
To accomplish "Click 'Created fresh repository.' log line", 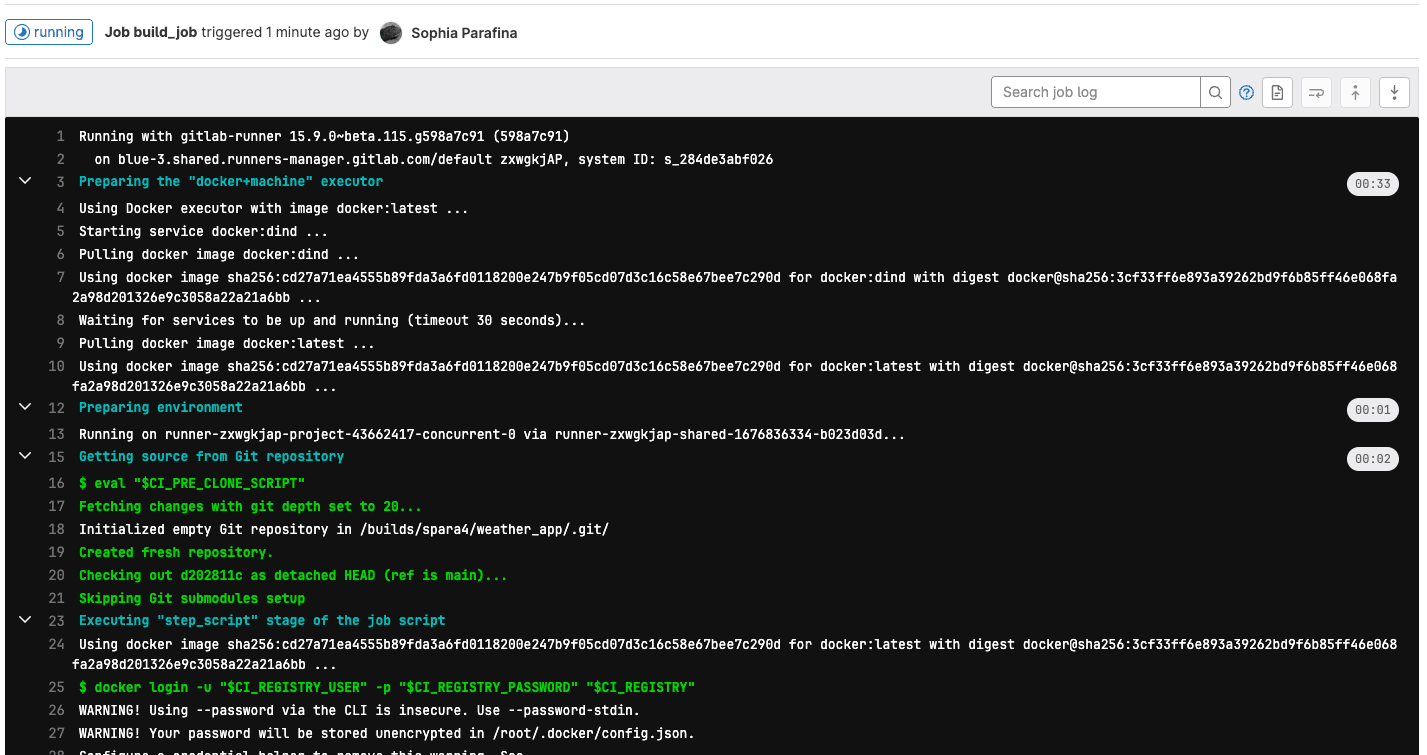I will click(176, 553).
